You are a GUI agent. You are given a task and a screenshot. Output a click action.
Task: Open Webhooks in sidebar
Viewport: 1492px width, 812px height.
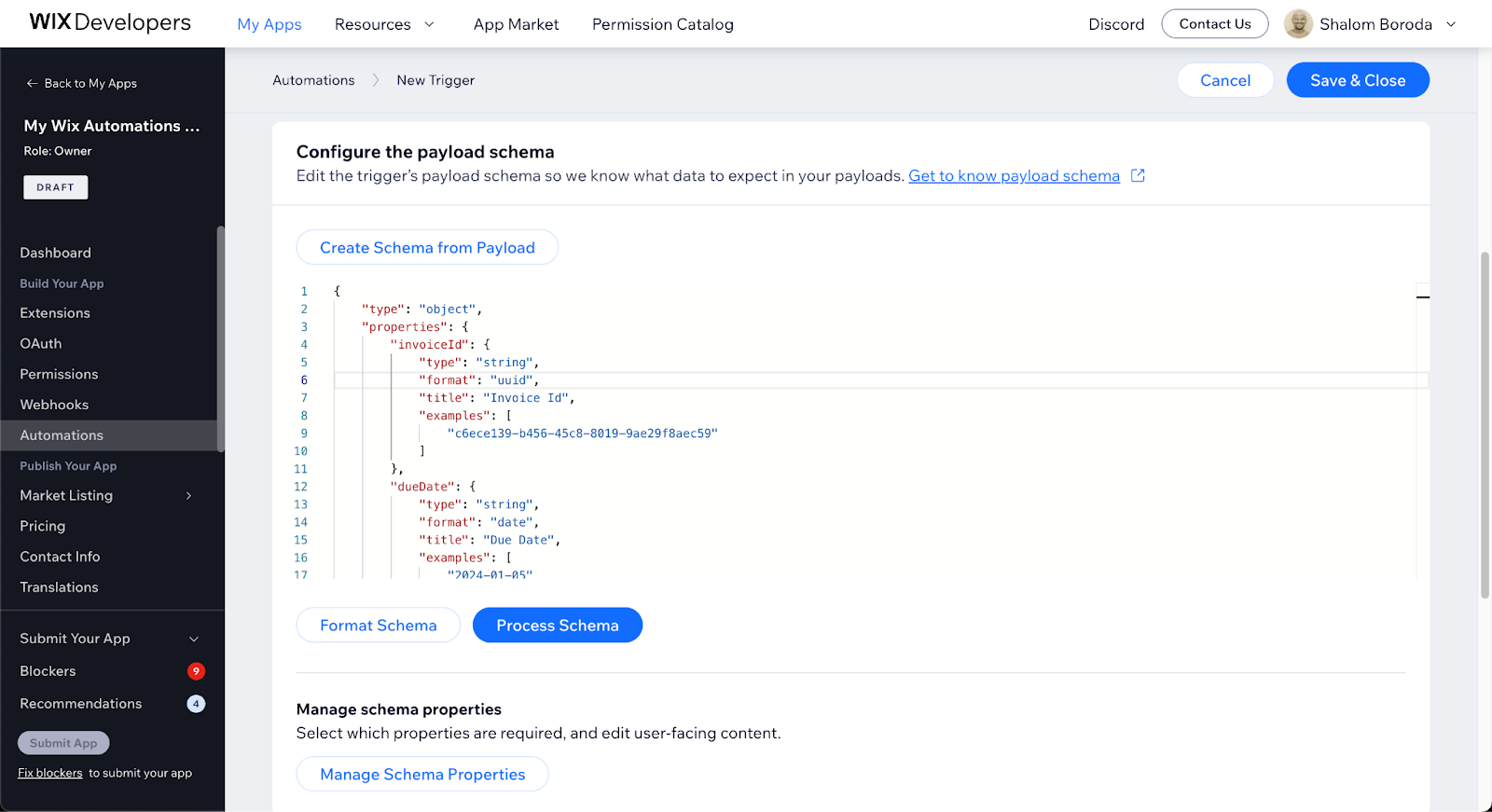pyautogui.click(x=54, y=405)
